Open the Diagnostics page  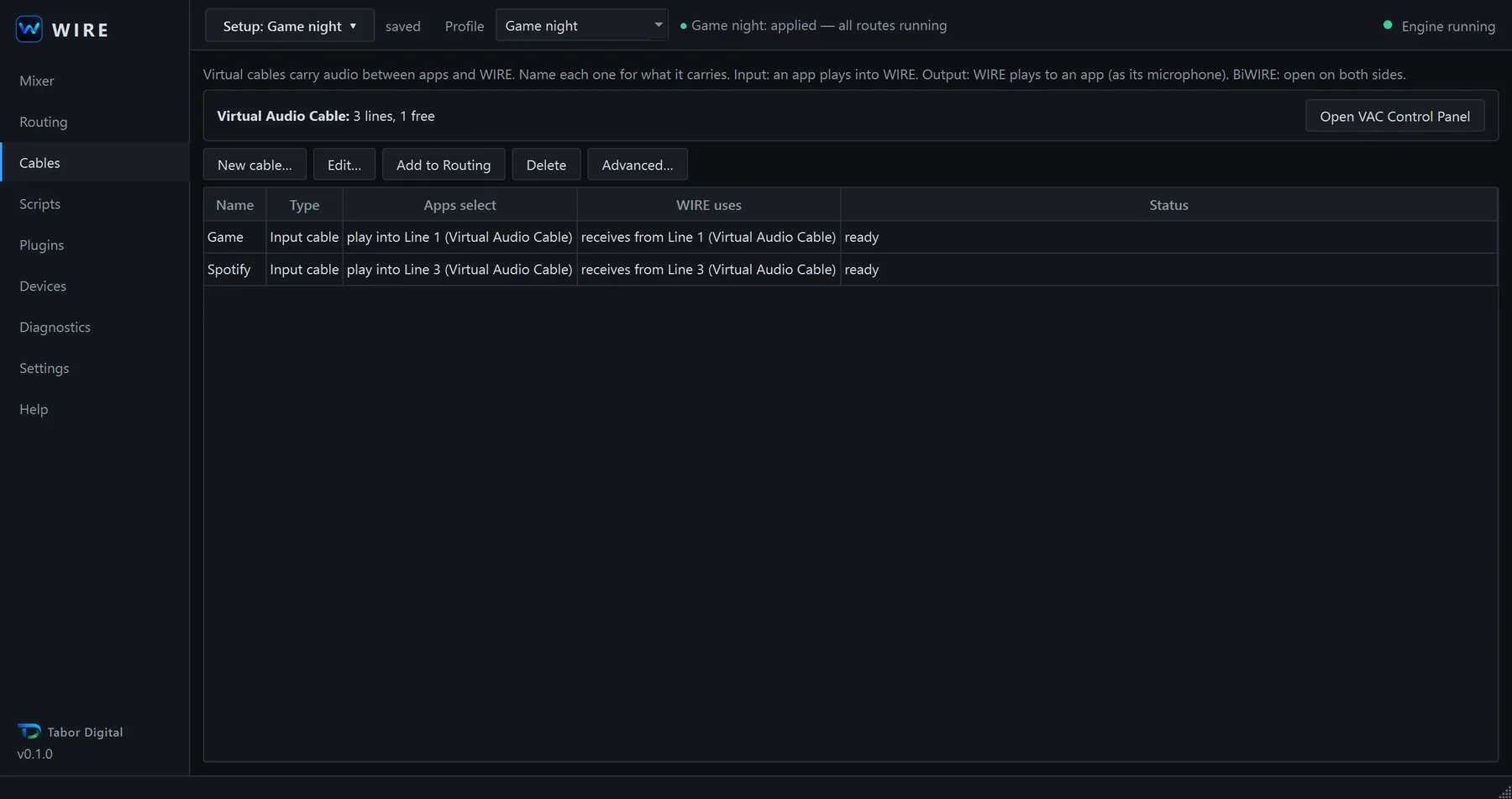tap(95, 328)
